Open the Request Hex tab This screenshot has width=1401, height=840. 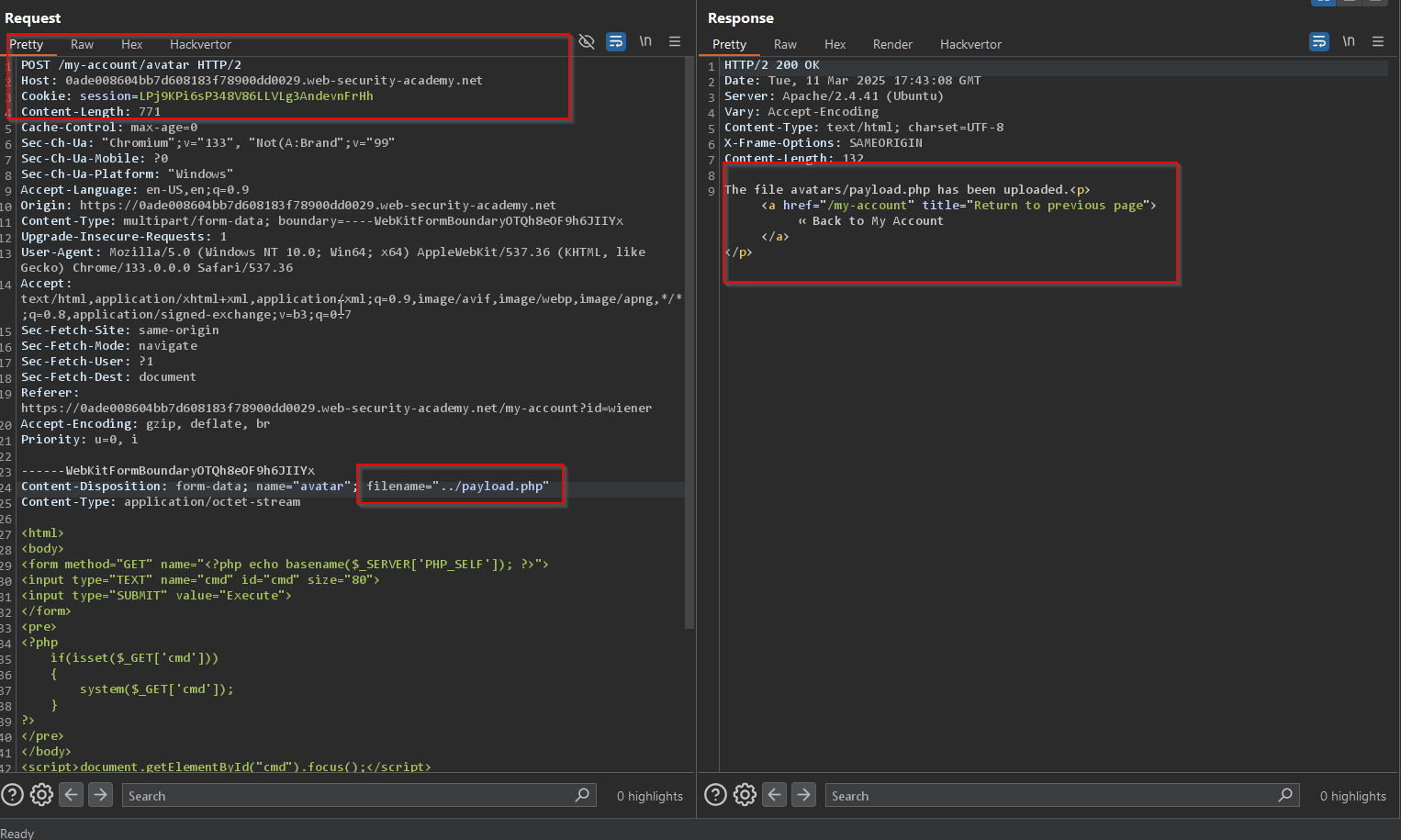(x=132, y=44)
